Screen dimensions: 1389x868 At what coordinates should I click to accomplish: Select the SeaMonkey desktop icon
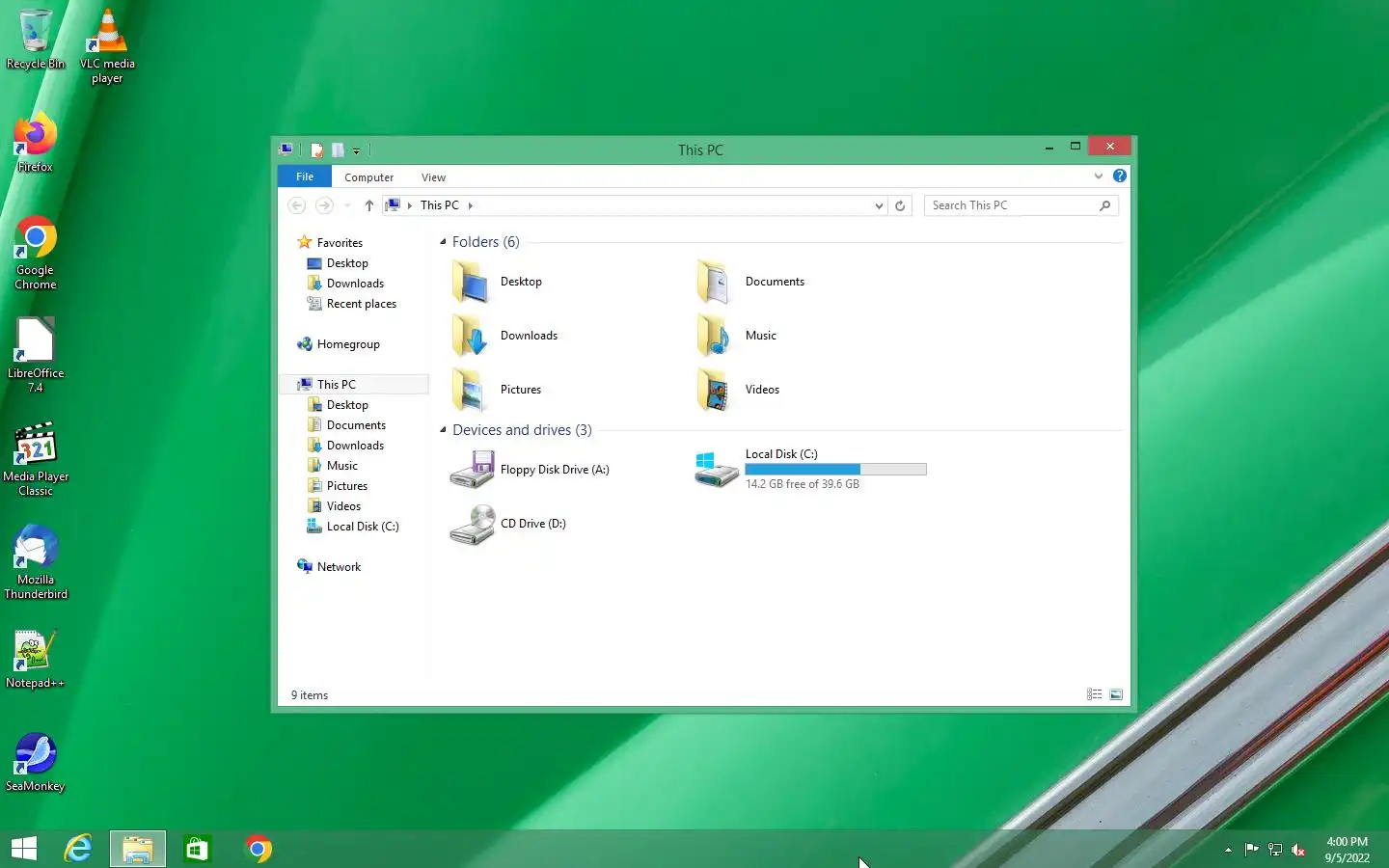click(36, 763)
